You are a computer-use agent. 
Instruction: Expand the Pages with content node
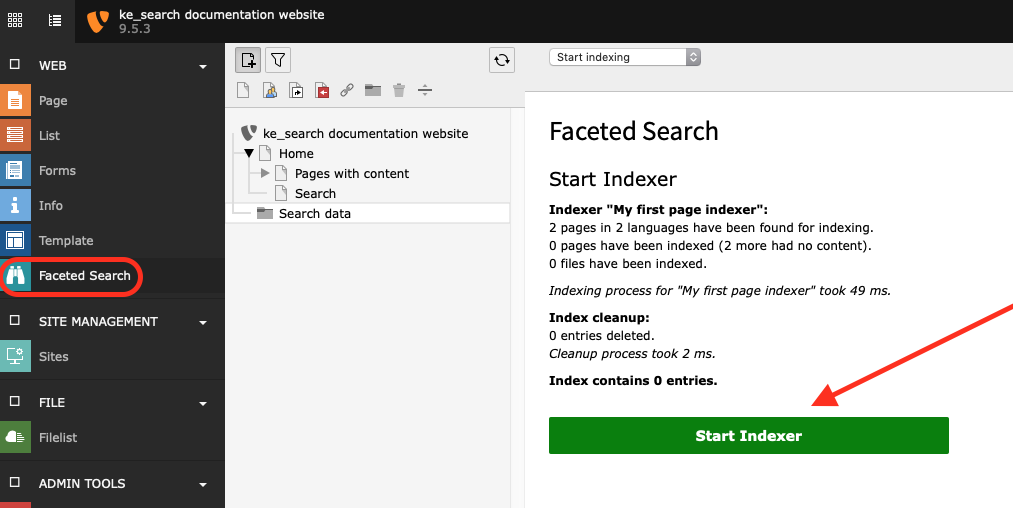265,174
